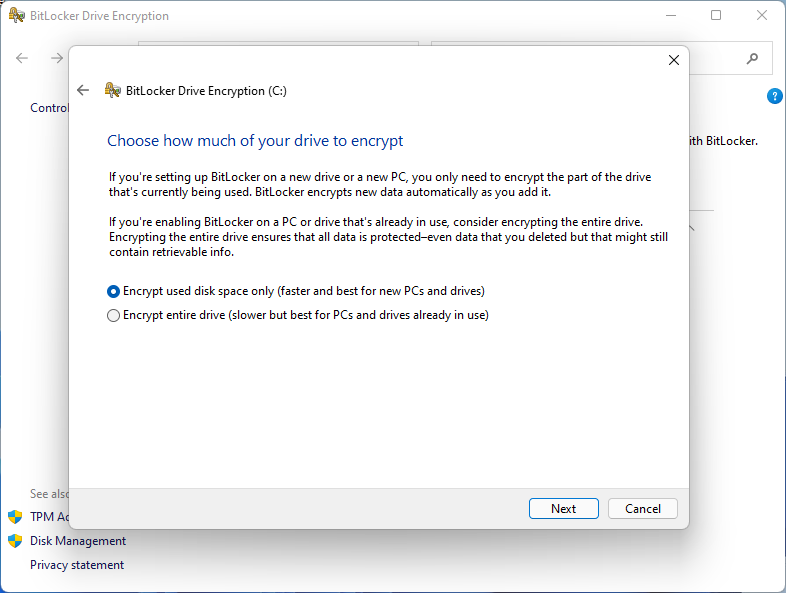Click the Control Panel back navigation arrow
The width and height of the screenshot is (786, 593).
click(22, 58)
